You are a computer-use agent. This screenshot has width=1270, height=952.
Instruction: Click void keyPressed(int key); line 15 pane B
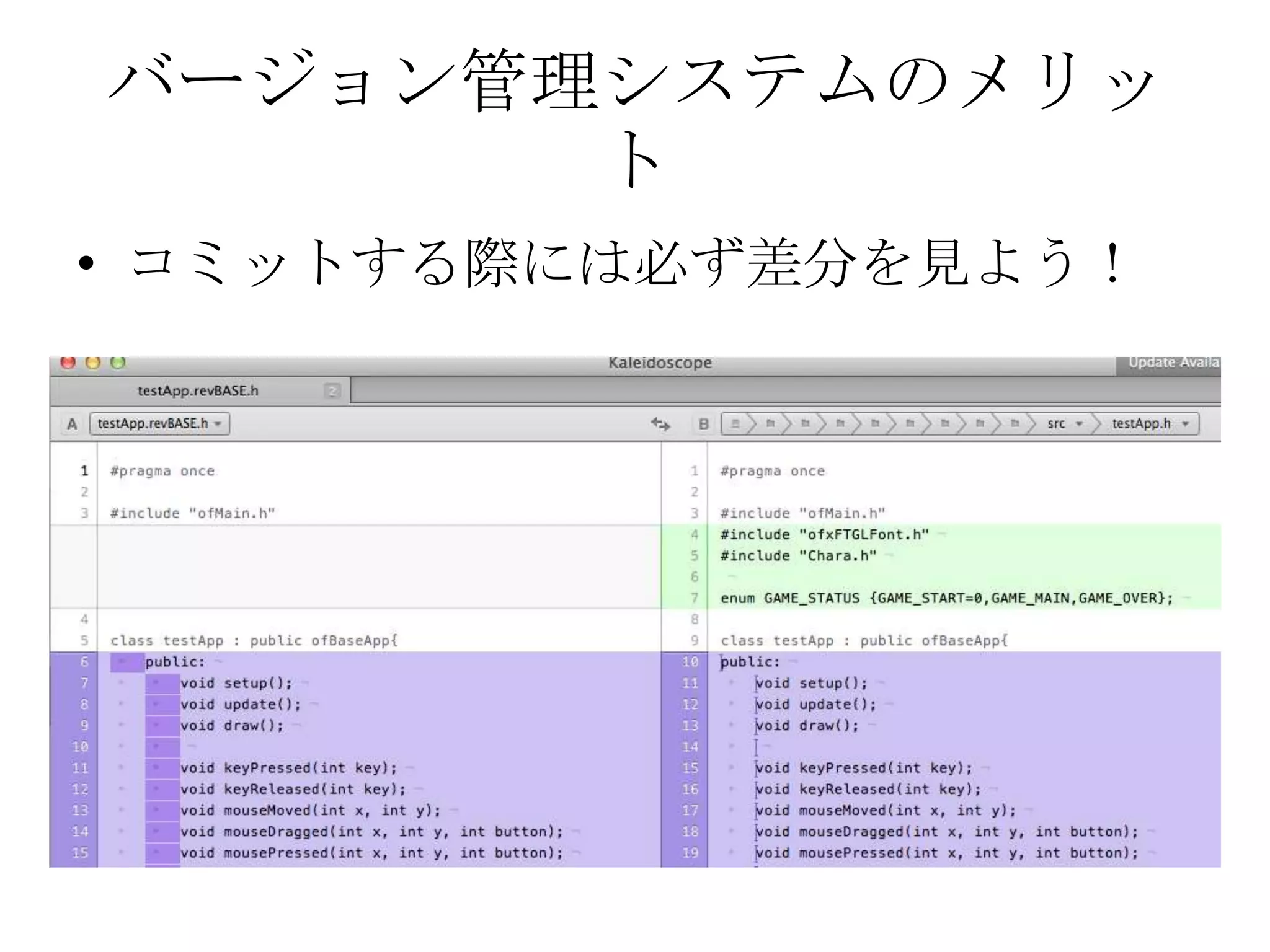[x=864, y=768]
